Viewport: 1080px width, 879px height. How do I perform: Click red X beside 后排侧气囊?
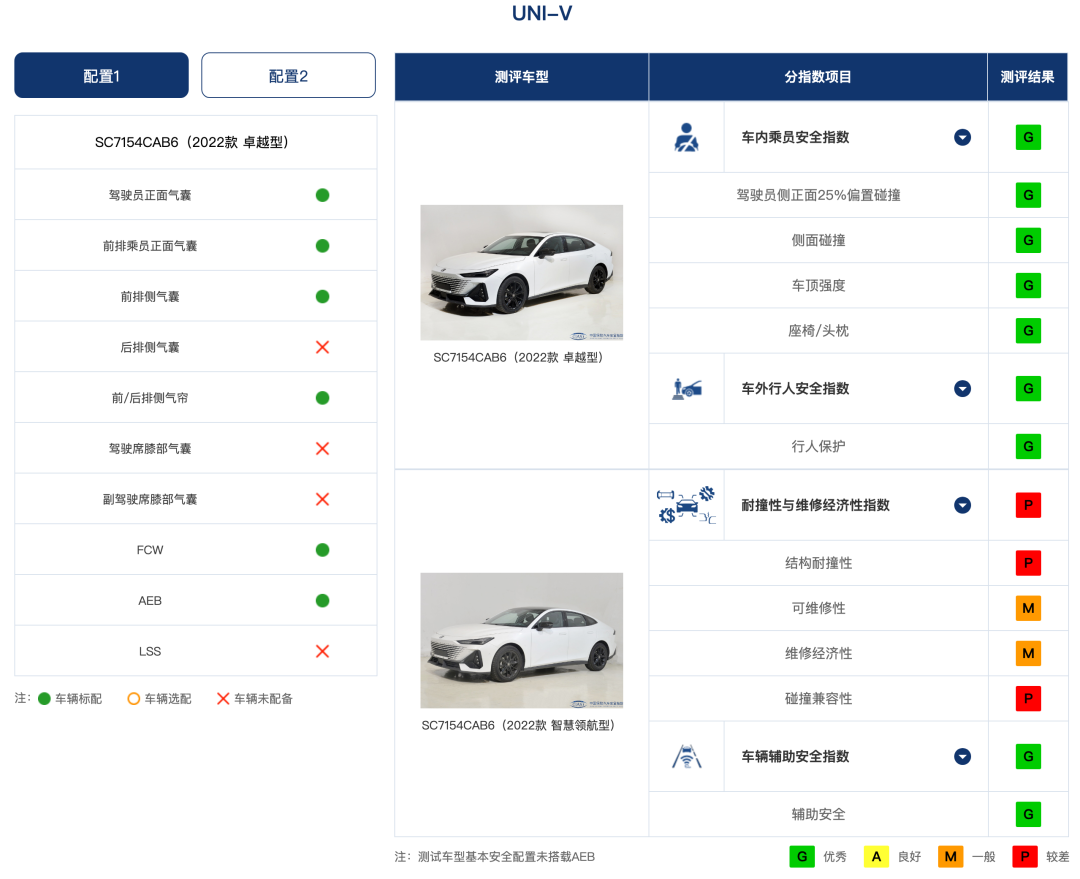pos(322,347)
